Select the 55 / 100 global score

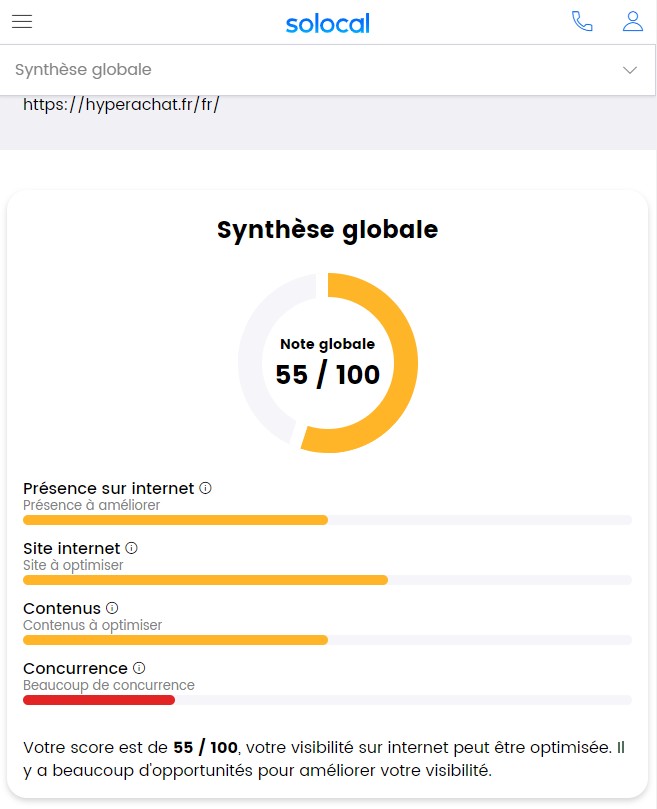[327, 376]
